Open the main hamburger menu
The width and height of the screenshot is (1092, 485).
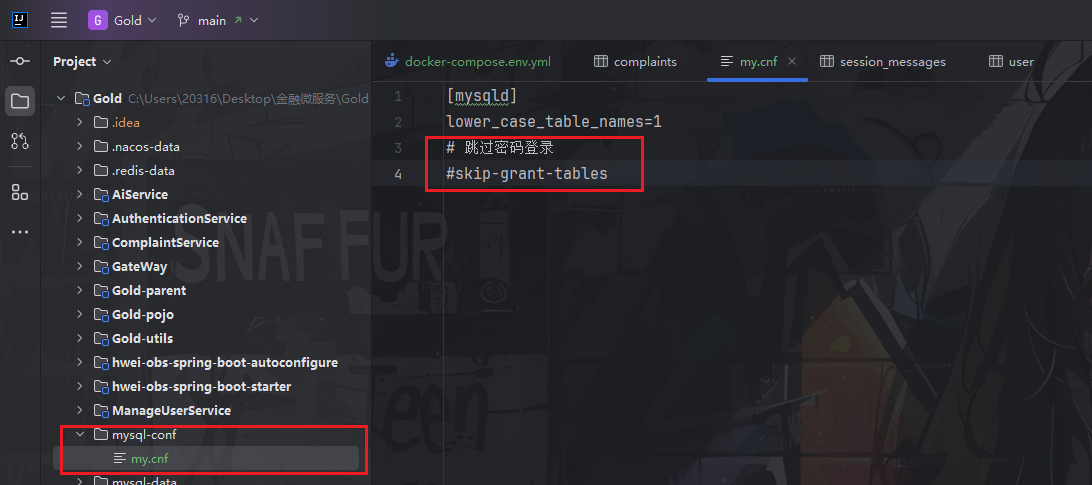point(59,20)
